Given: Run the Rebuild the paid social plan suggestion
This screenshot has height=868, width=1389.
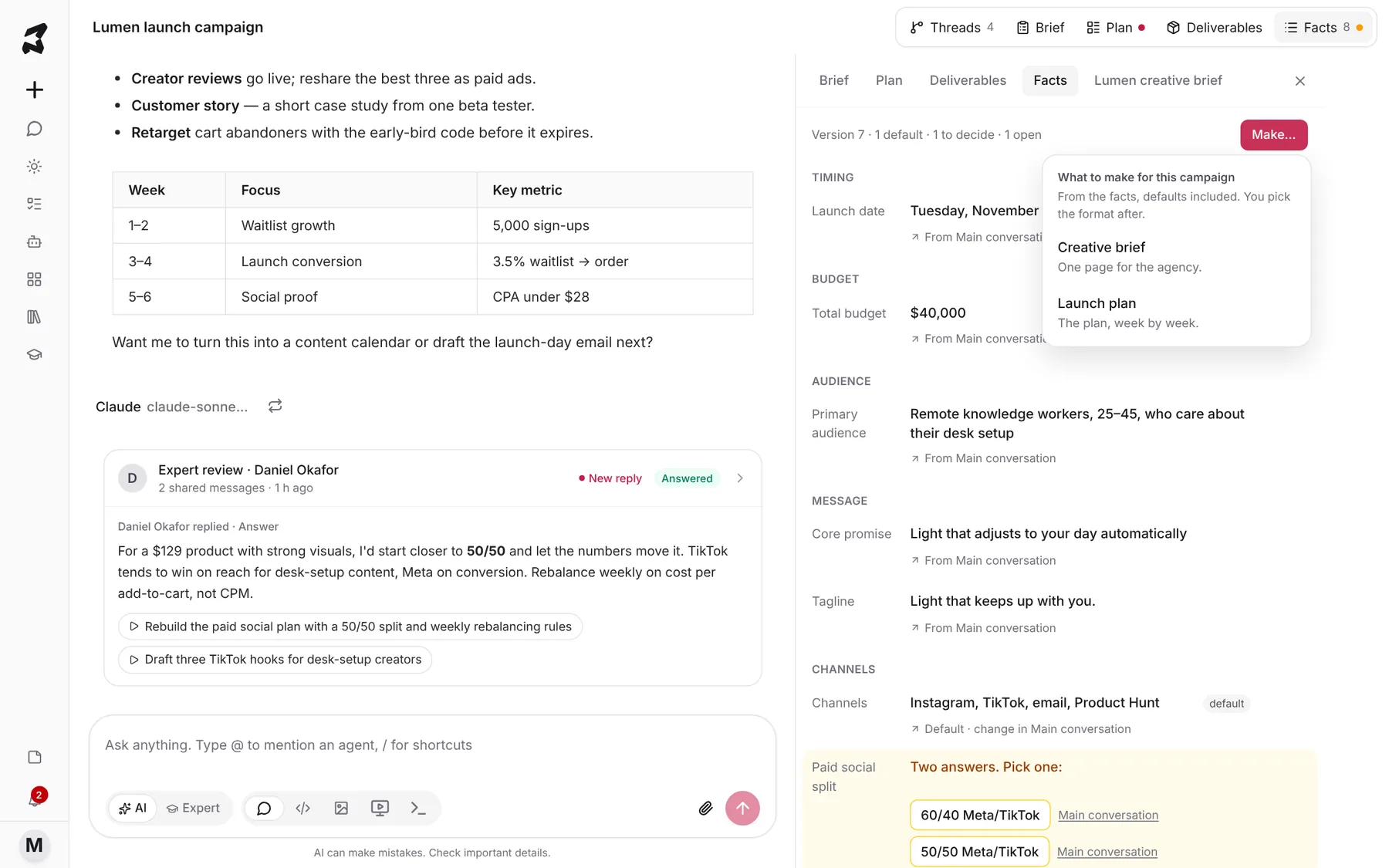Looking at the screenshot, I should [350, 627].
